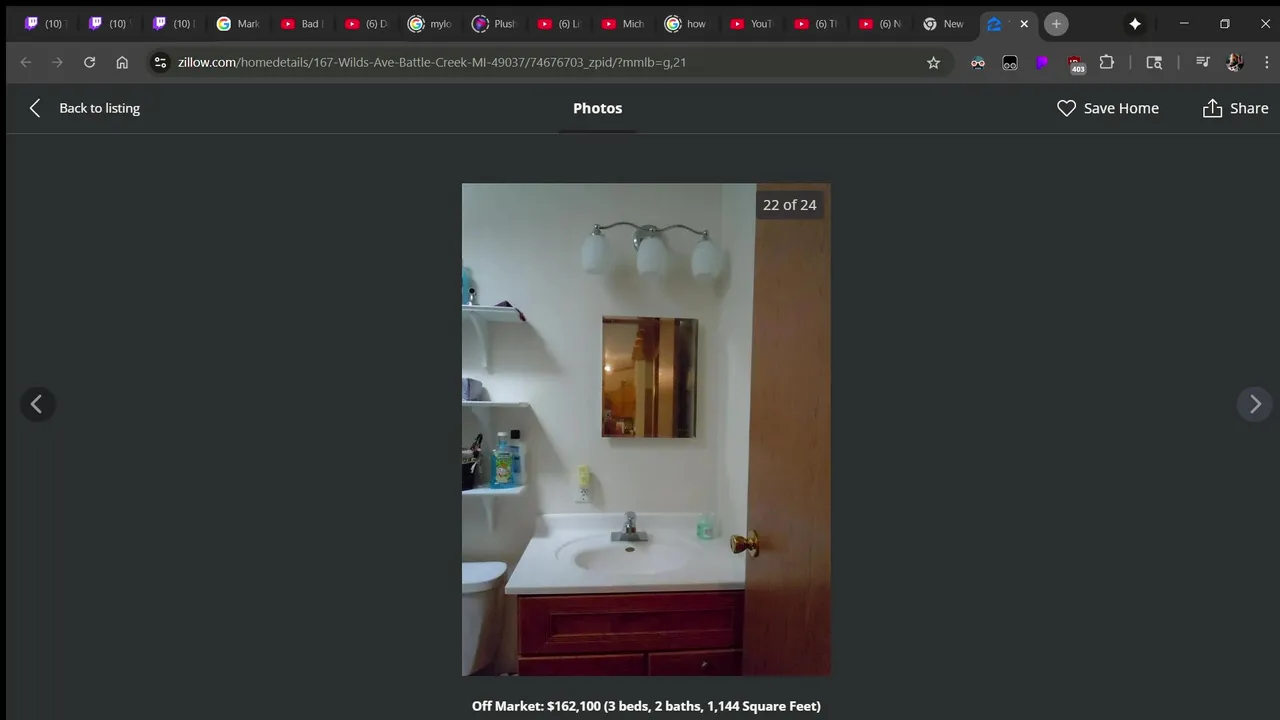
Task: Click the Save Home button label
Action: tap(1121, 108)
